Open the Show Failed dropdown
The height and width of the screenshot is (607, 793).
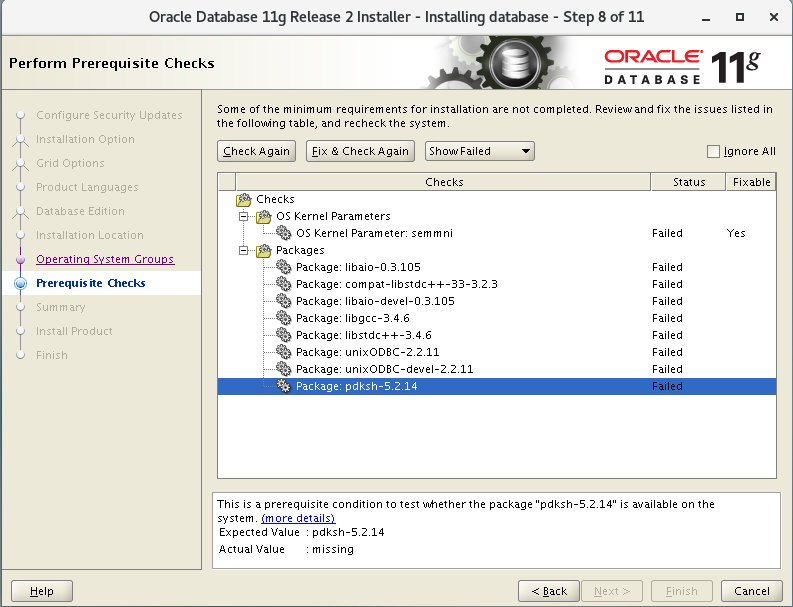point(479,151)
